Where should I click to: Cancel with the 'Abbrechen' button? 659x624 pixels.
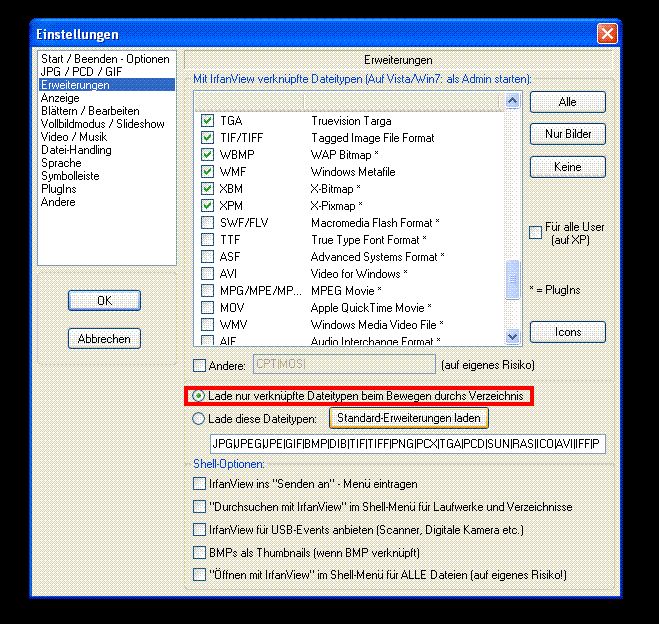tap(104, 339)
